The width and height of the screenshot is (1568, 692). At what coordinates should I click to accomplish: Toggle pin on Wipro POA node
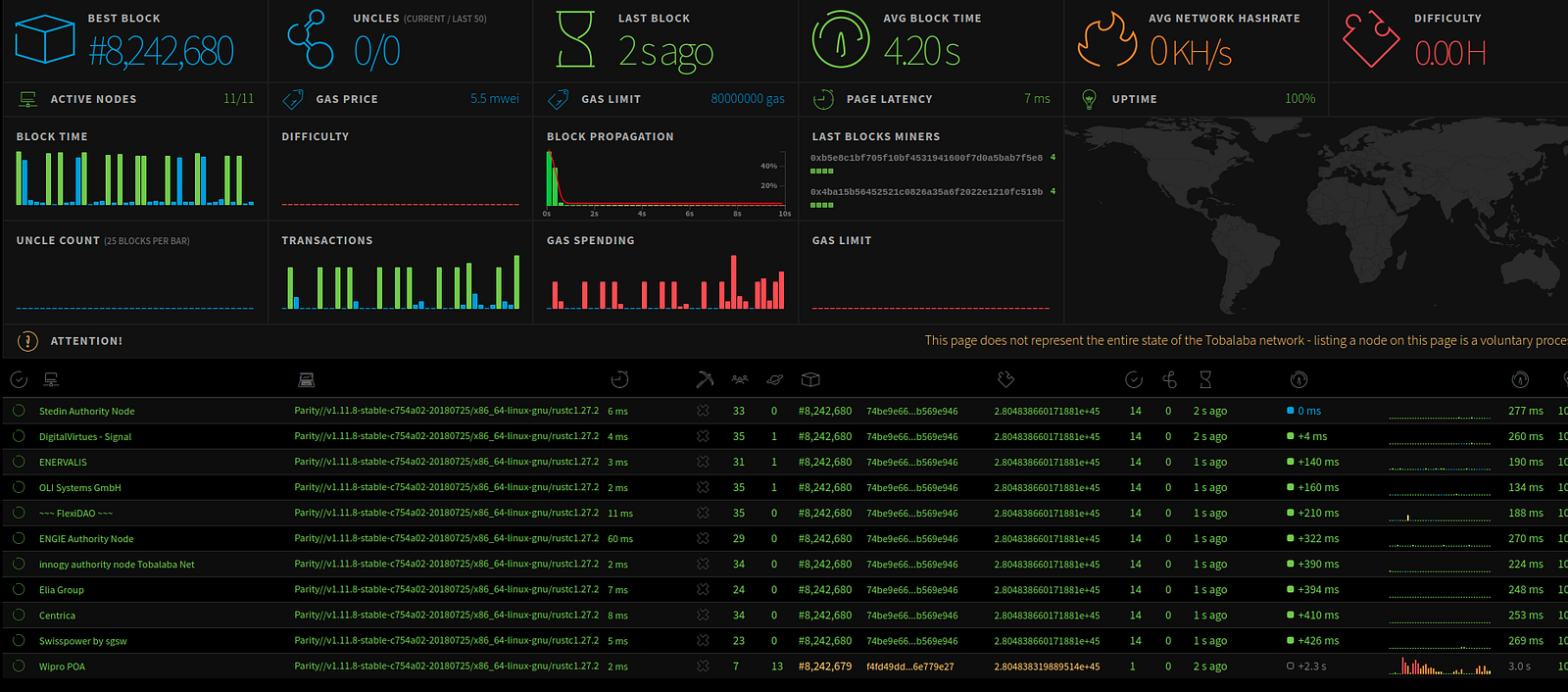[19, 667]
